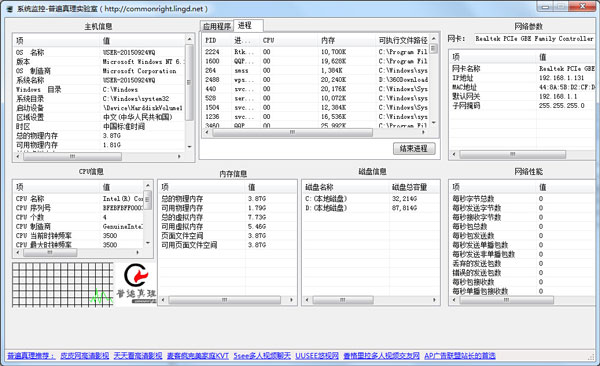Select the process row with PID 1504

coord(316,108)
